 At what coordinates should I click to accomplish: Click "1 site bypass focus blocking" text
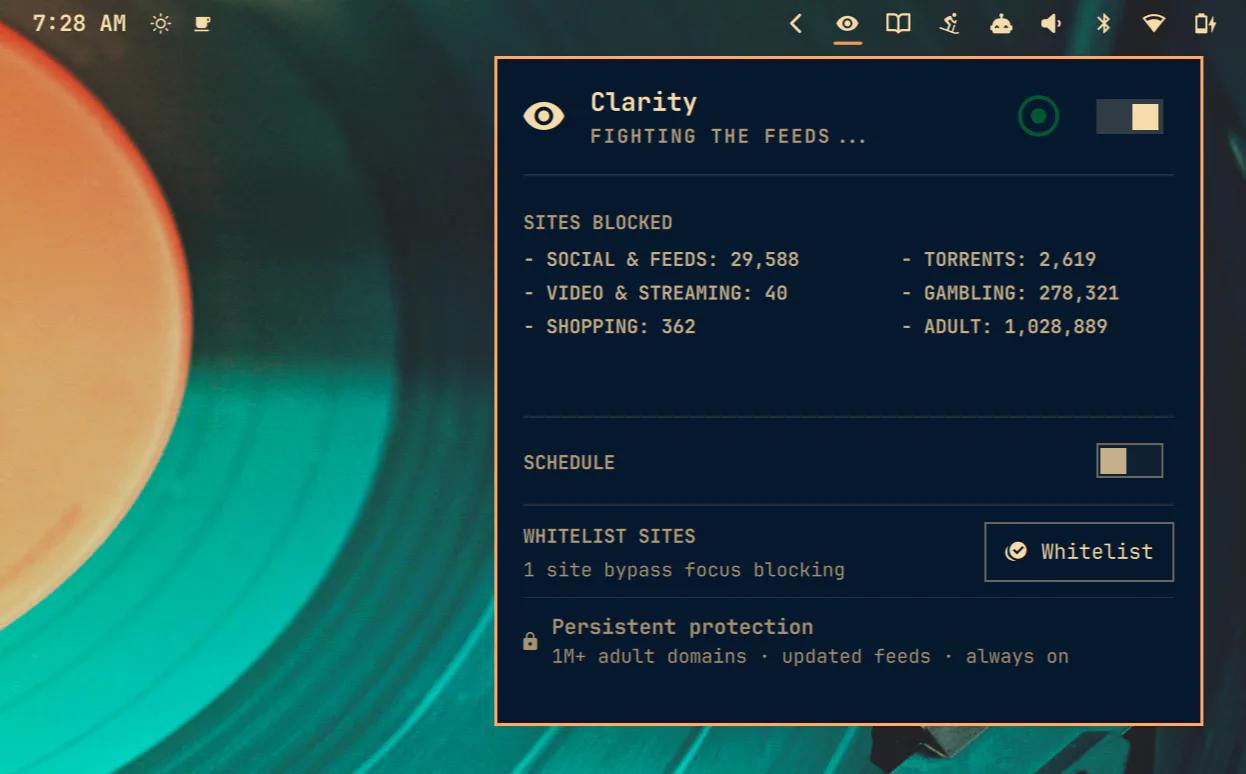tap(684, 570)
